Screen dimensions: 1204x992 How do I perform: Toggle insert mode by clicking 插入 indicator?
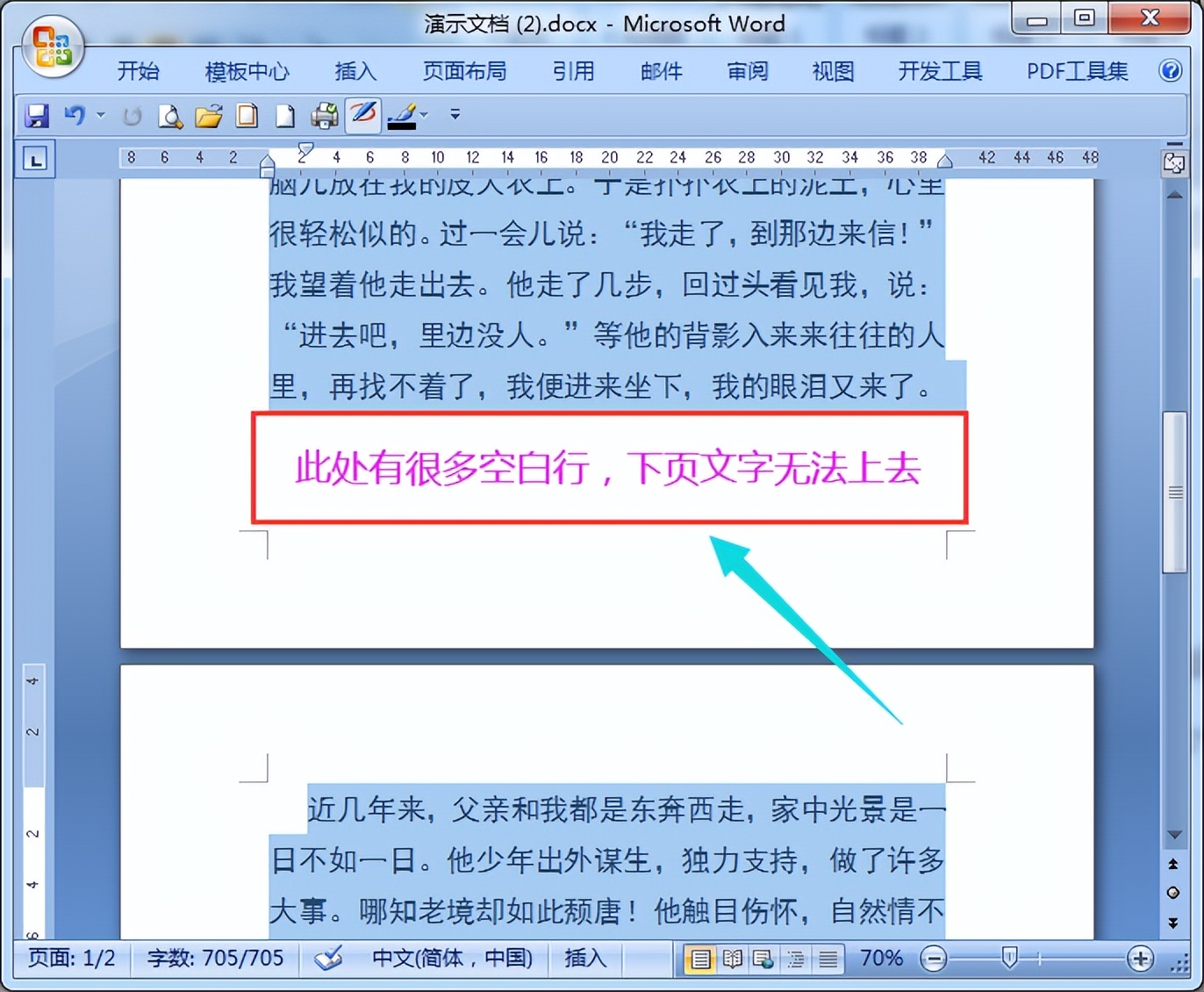pos(585,959)
